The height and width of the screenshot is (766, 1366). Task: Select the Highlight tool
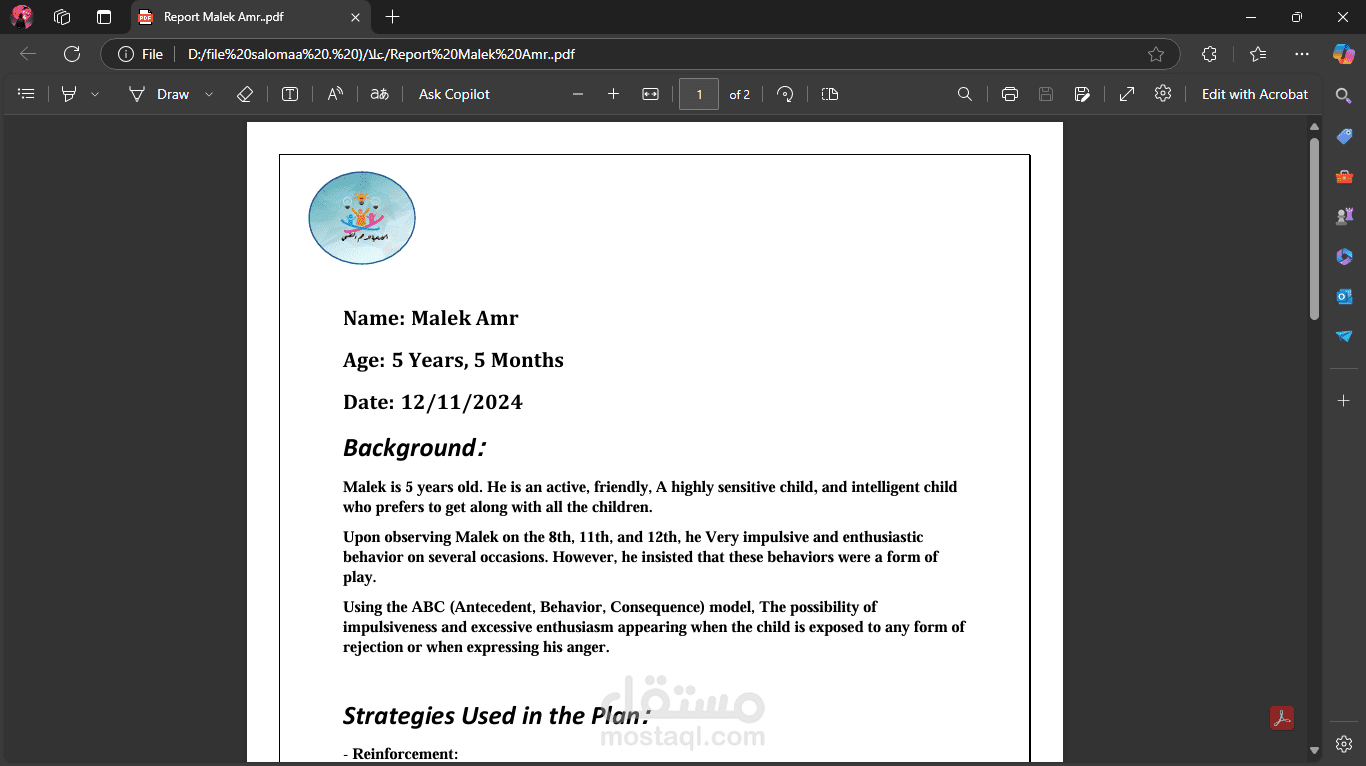[69, 94]
